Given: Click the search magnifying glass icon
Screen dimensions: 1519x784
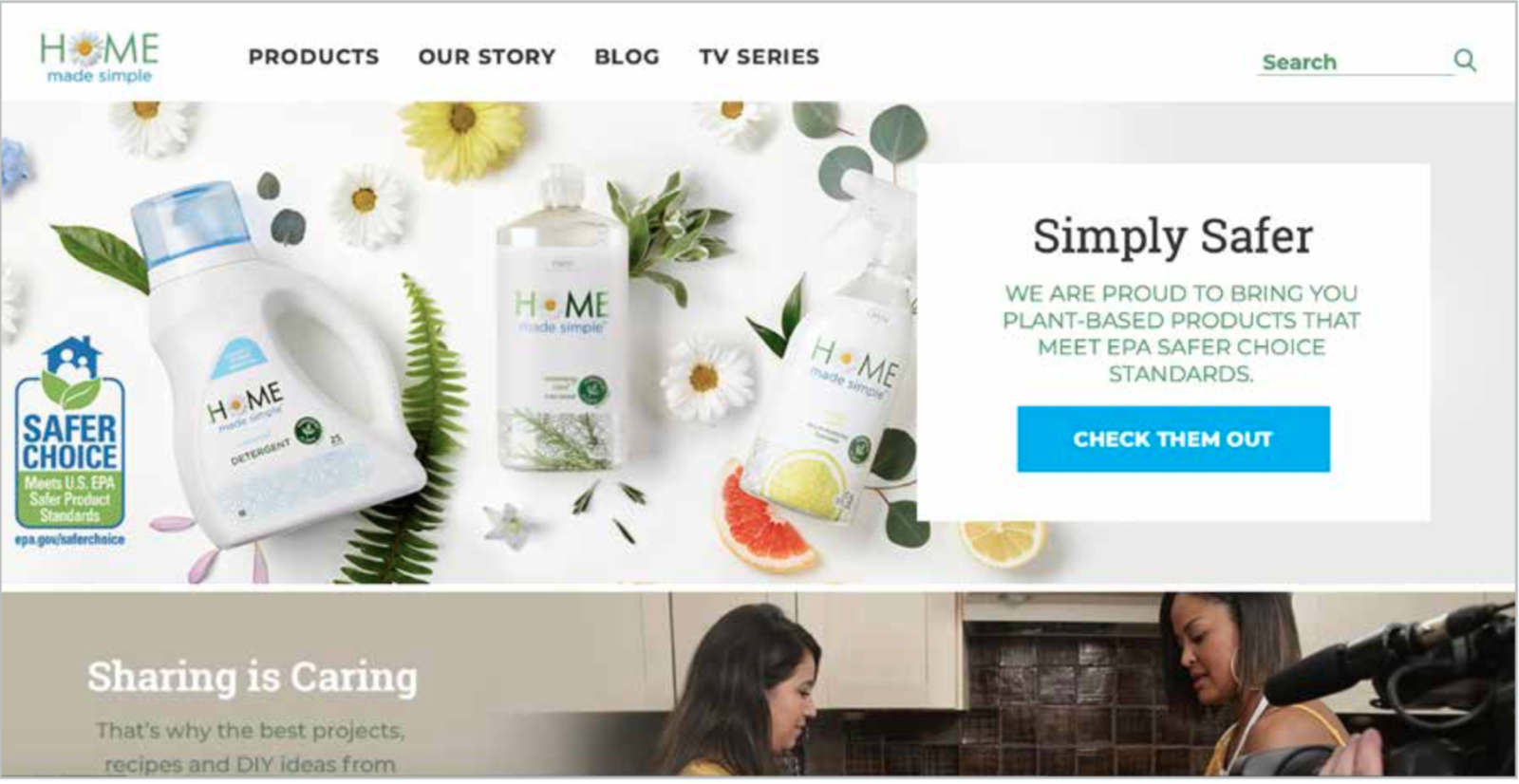Looking at the screenshot, I should click(1465, 61).
